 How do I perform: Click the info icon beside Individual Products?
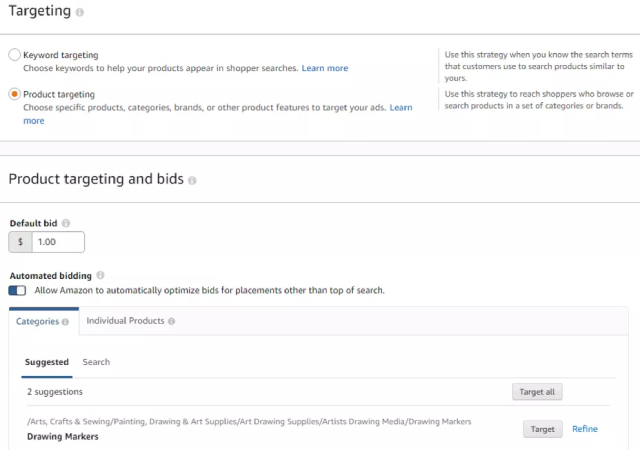(172, 322)
